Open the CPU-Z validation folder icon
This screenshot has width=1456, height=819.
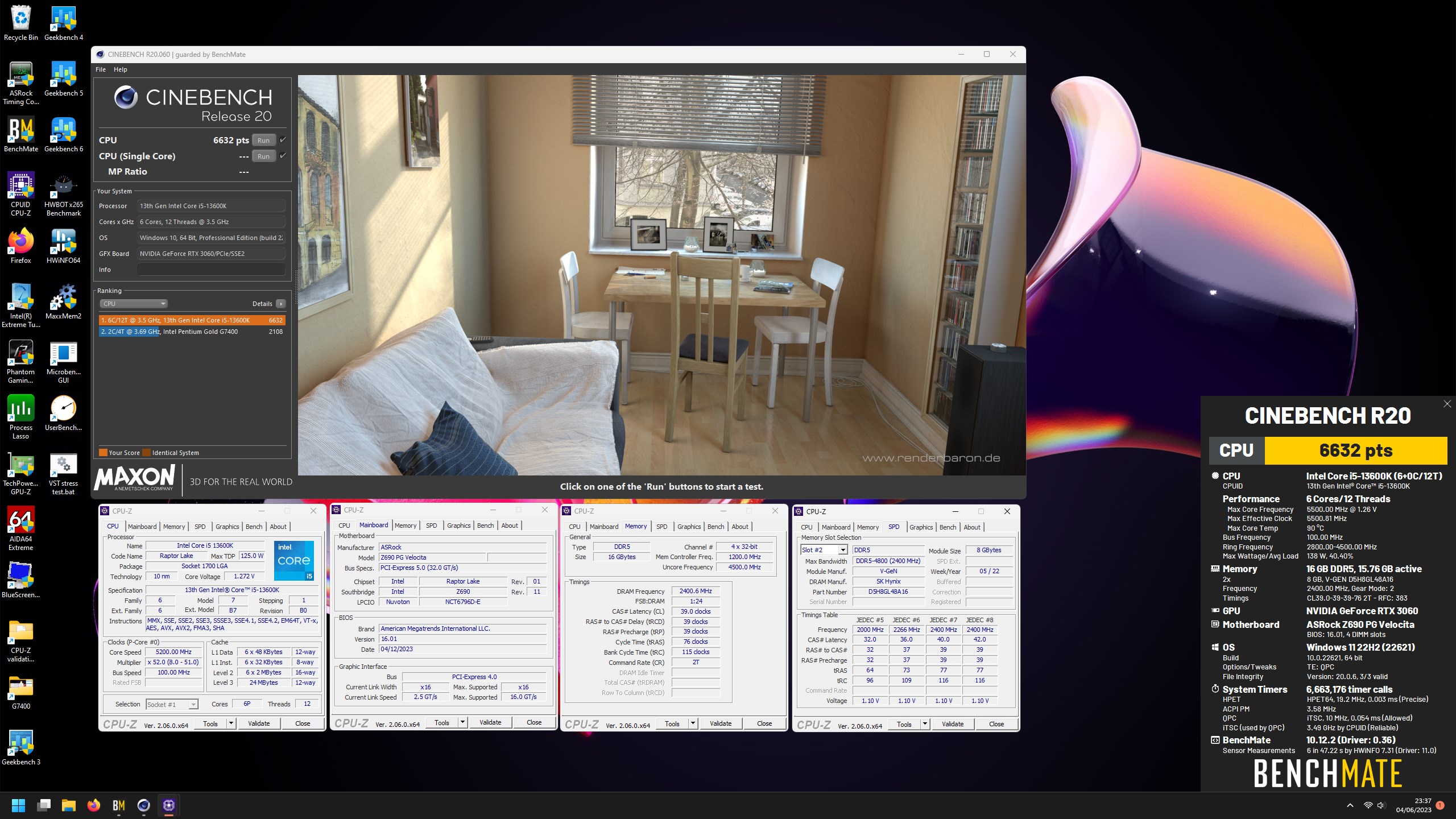coord(21,640)
